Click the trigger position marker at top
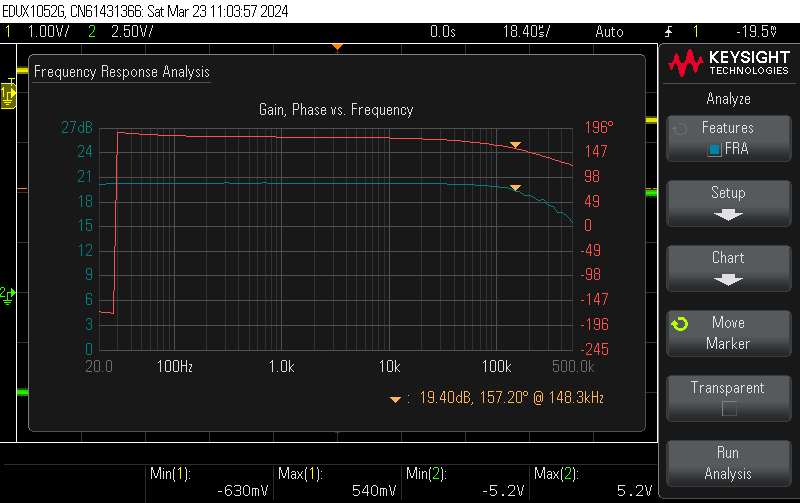Viewport: 800px width, 503px height. [x=337, y=47]
